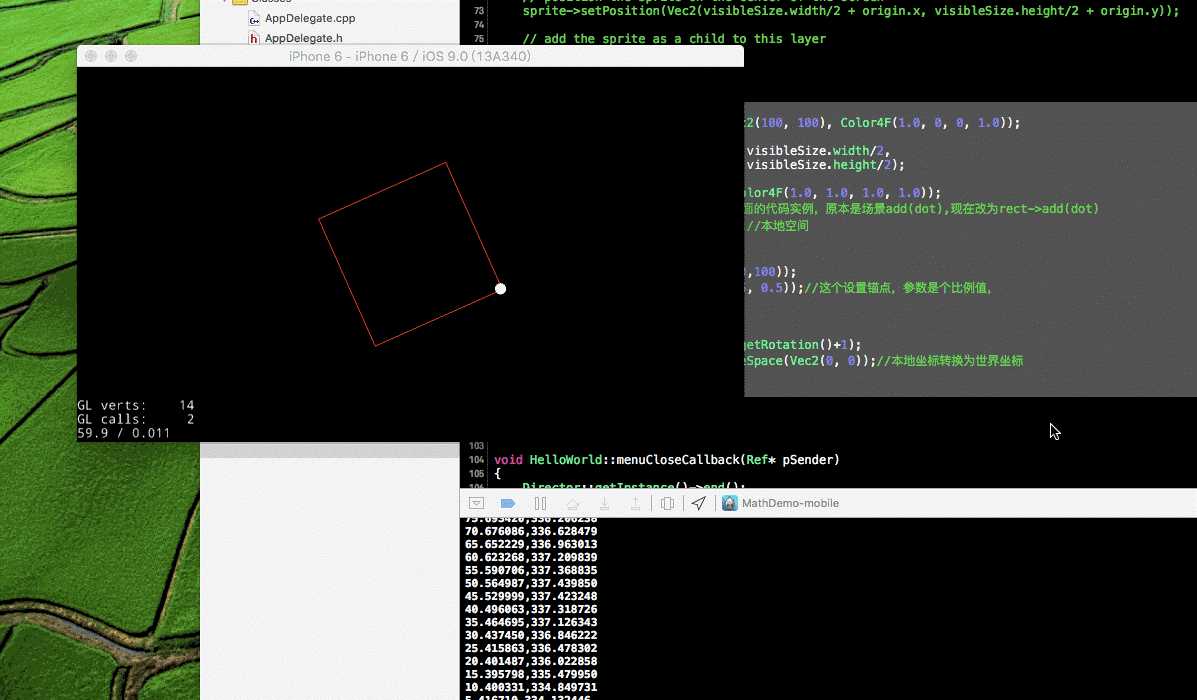Click the Step Over debug icon

point(573,504)
